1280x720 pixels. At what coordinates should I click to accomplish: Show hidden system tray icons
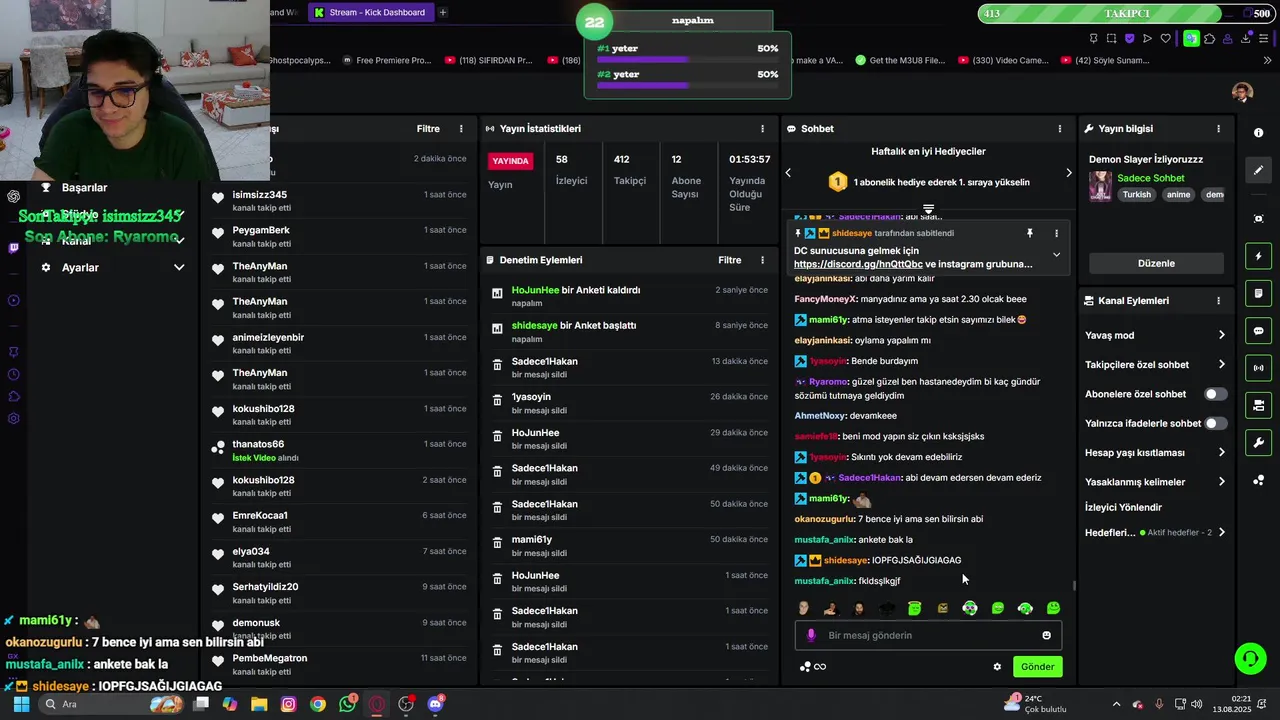pos(1116,704)
